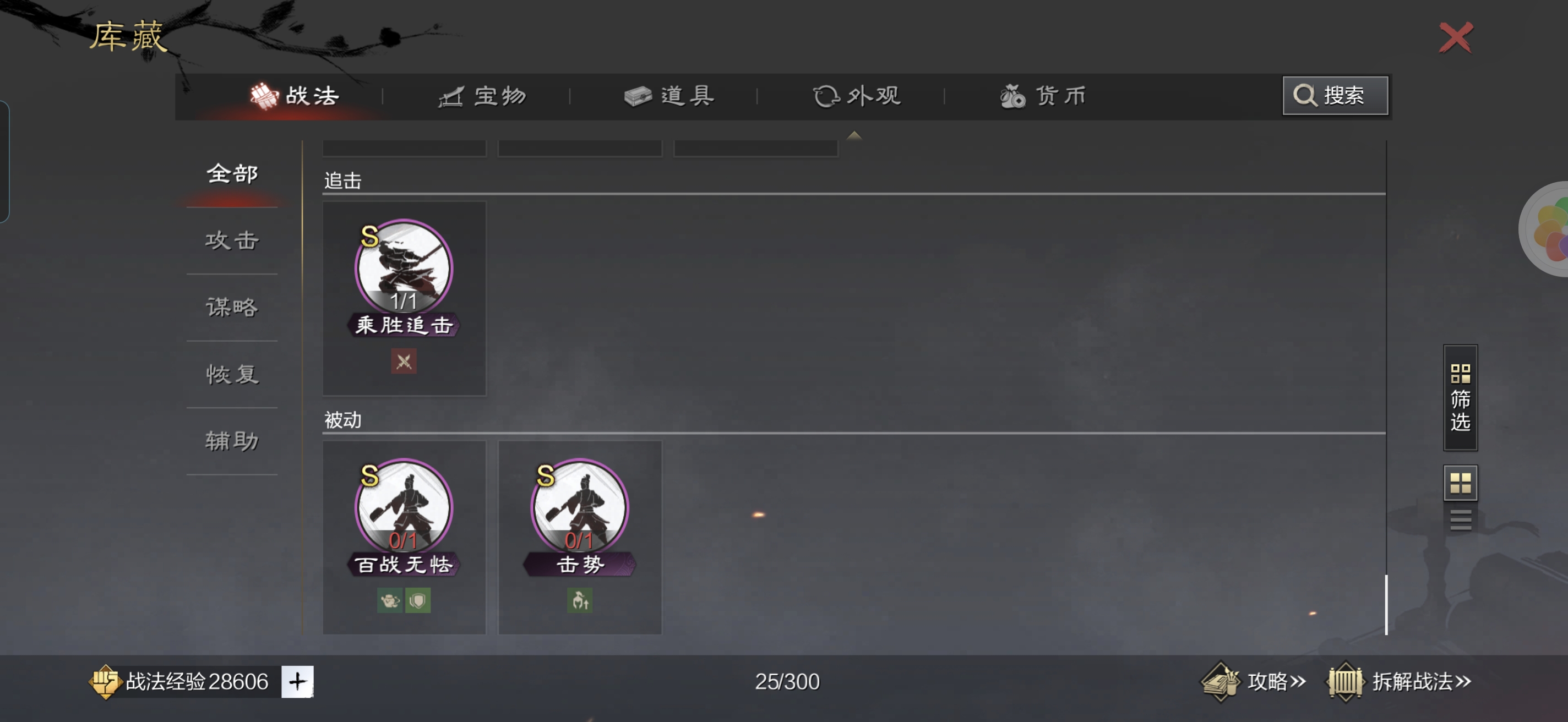Click the vertical list scrollbar
The image size is (1568, 722).
[1386, 604]
